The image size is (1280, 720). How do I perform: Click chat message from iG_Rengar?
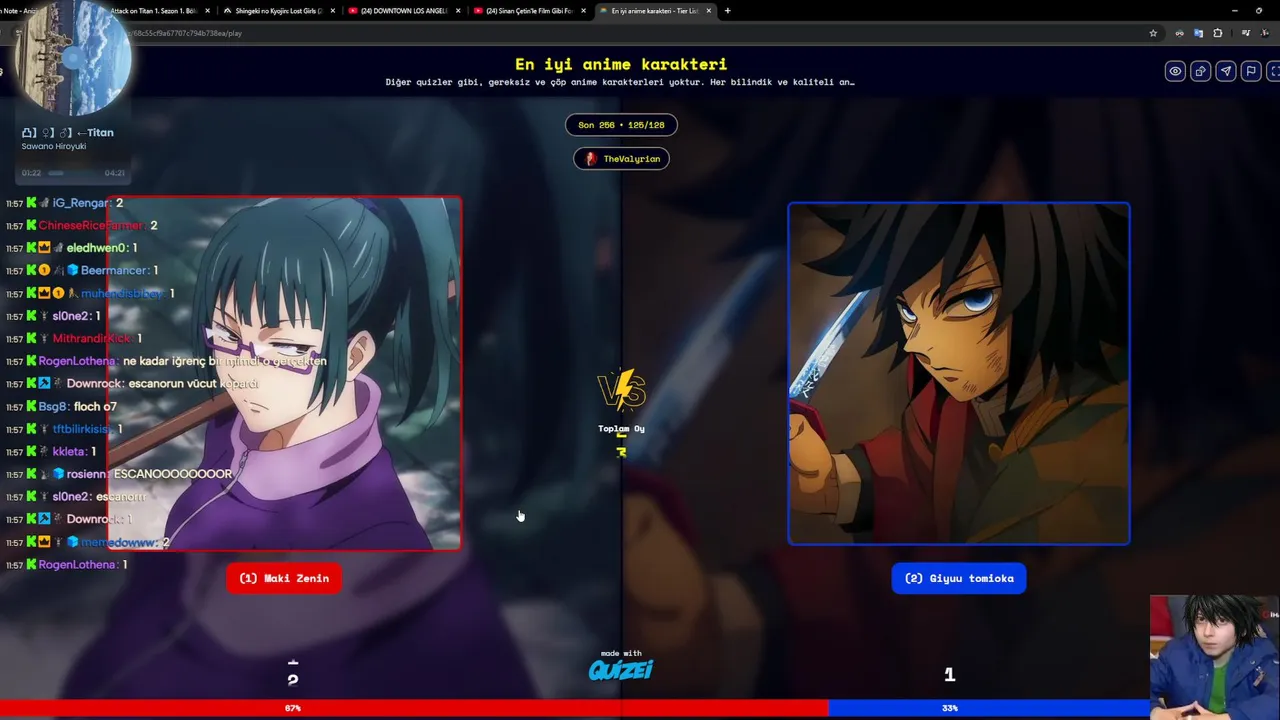(x=65, y=203)
